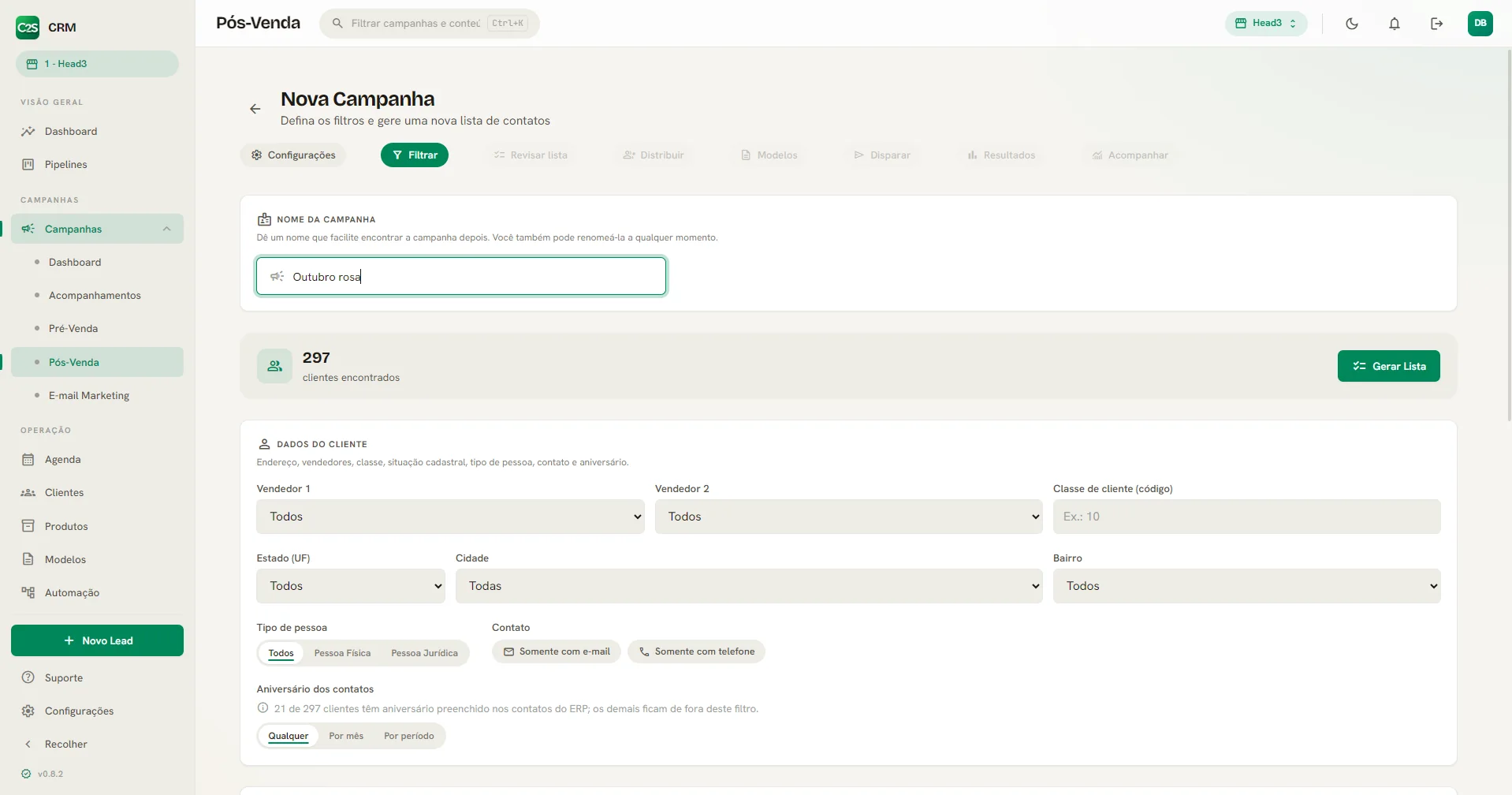
Task: Click the logout arrow icon
Action: [x=1437, y=24]
